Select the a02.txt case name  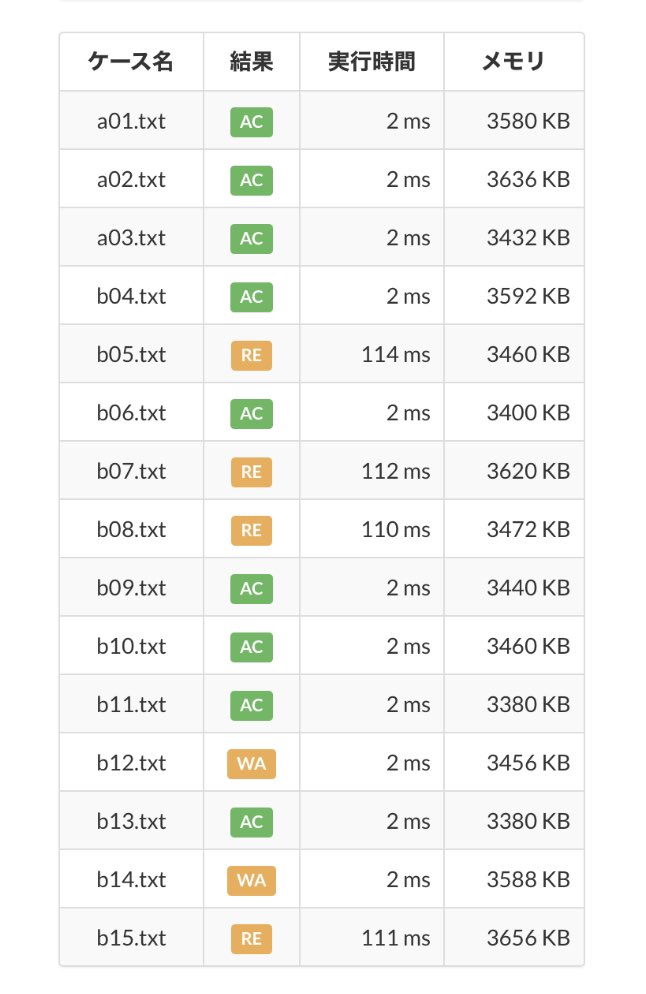131,179
